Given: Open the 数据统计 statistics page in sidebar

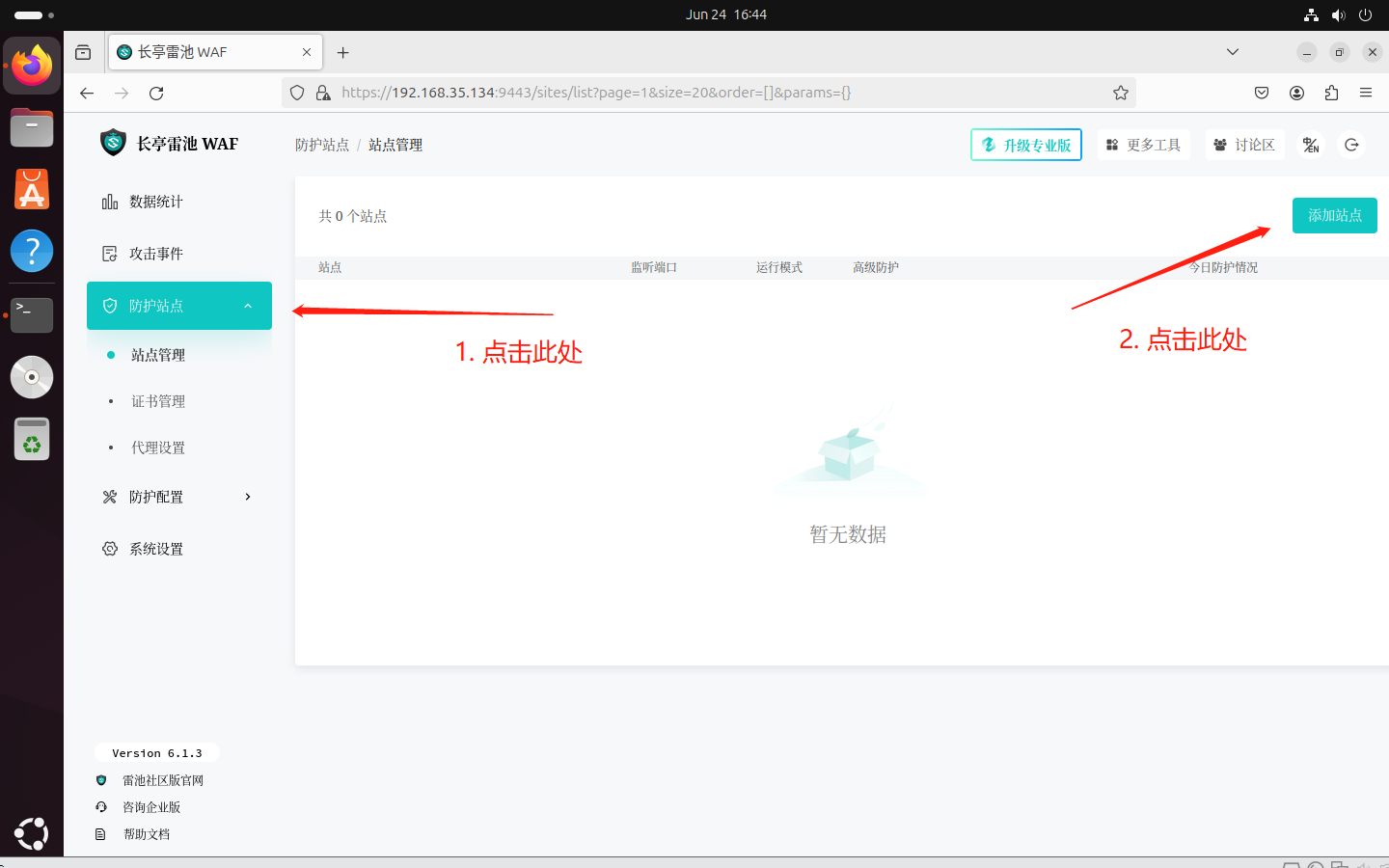Looking at the screenshot, I should coord(157,201).
